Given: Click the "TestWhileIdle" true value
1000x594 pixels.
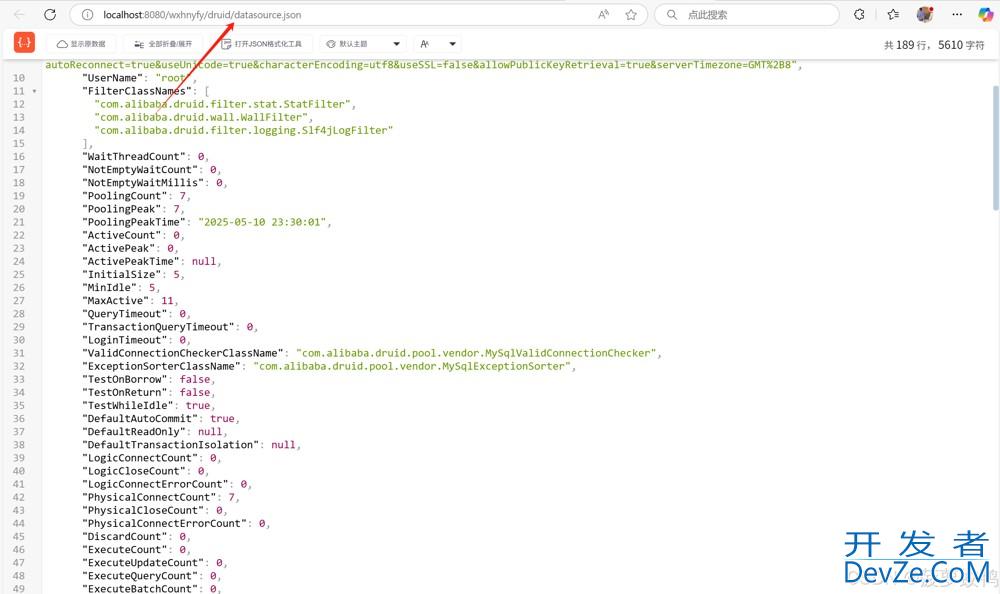Looking at the screenshot, I should (197, 405).
